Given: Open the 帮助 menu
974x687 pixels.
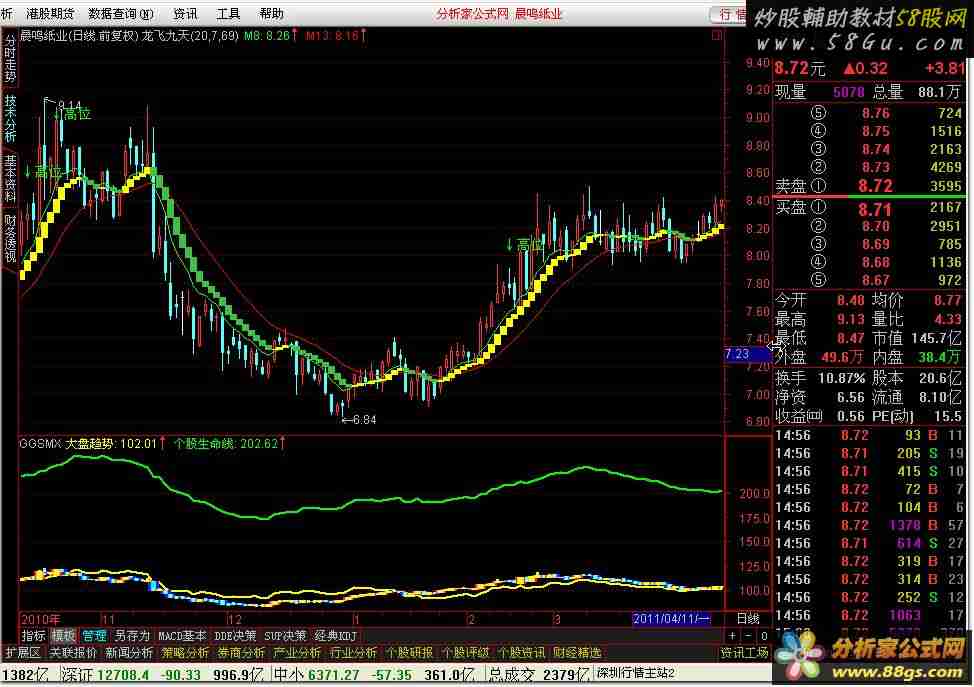Looking at the screenshot, I should tap(271, 14).
